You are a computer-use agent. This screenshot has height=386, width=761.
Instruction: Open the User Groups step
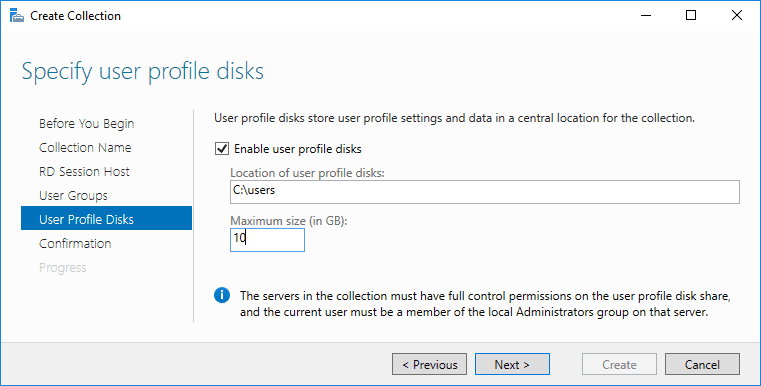(73, 196)
